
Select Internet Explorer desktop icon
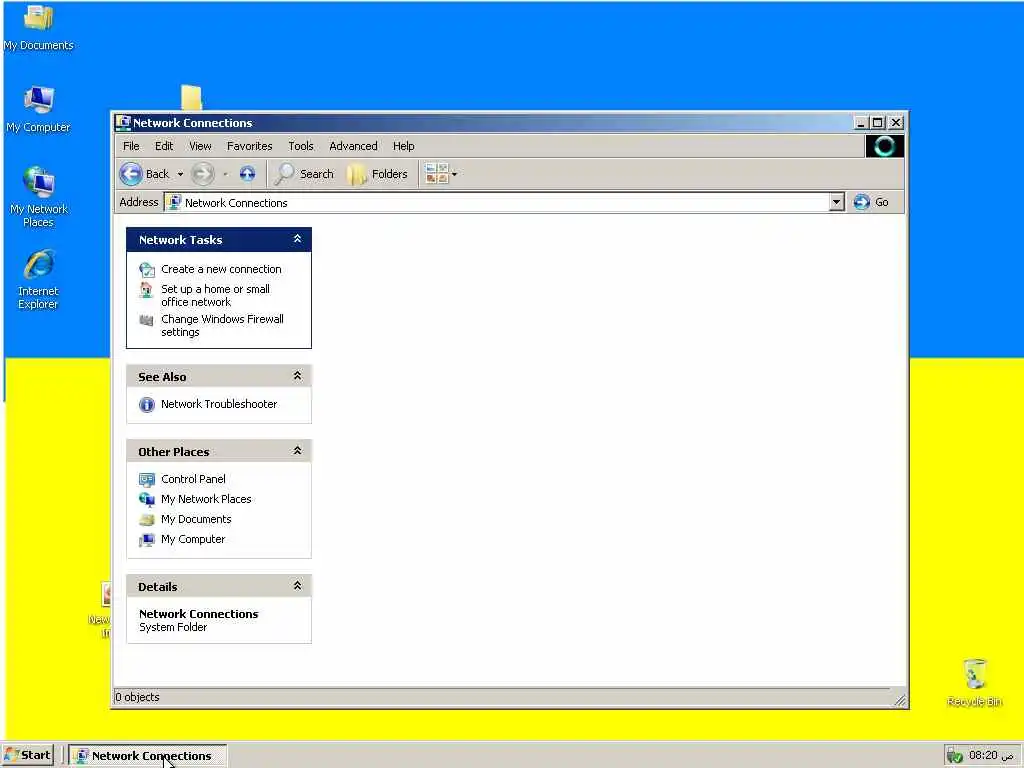click(39, 280)
